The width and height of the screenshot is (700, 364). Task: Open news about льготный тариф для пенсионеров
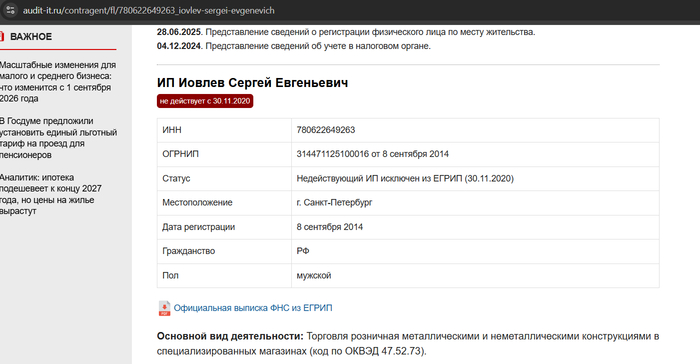tap(58, 138)
